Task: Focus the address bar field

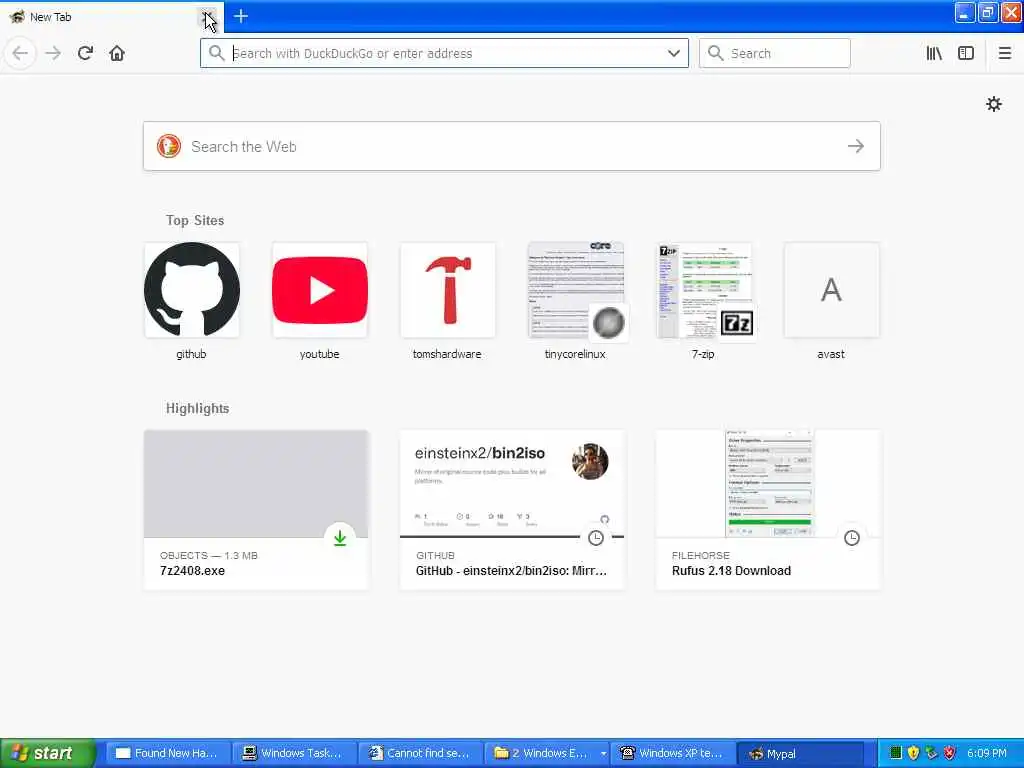Action: 445,53
